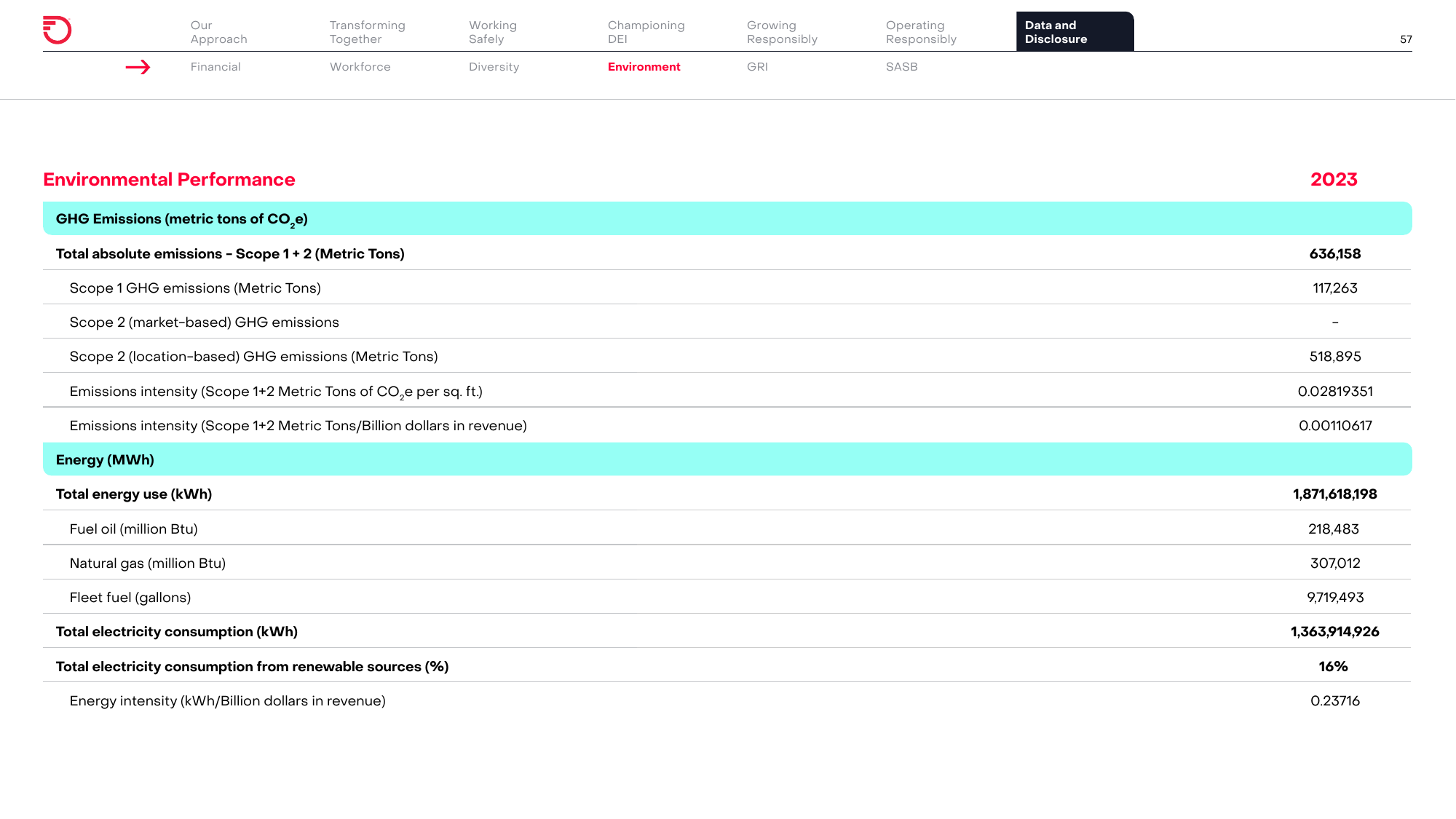The image size is (1456, 819).
Task: Click the Total electricity consumption (kWh) label
Action: click(176, 632)
